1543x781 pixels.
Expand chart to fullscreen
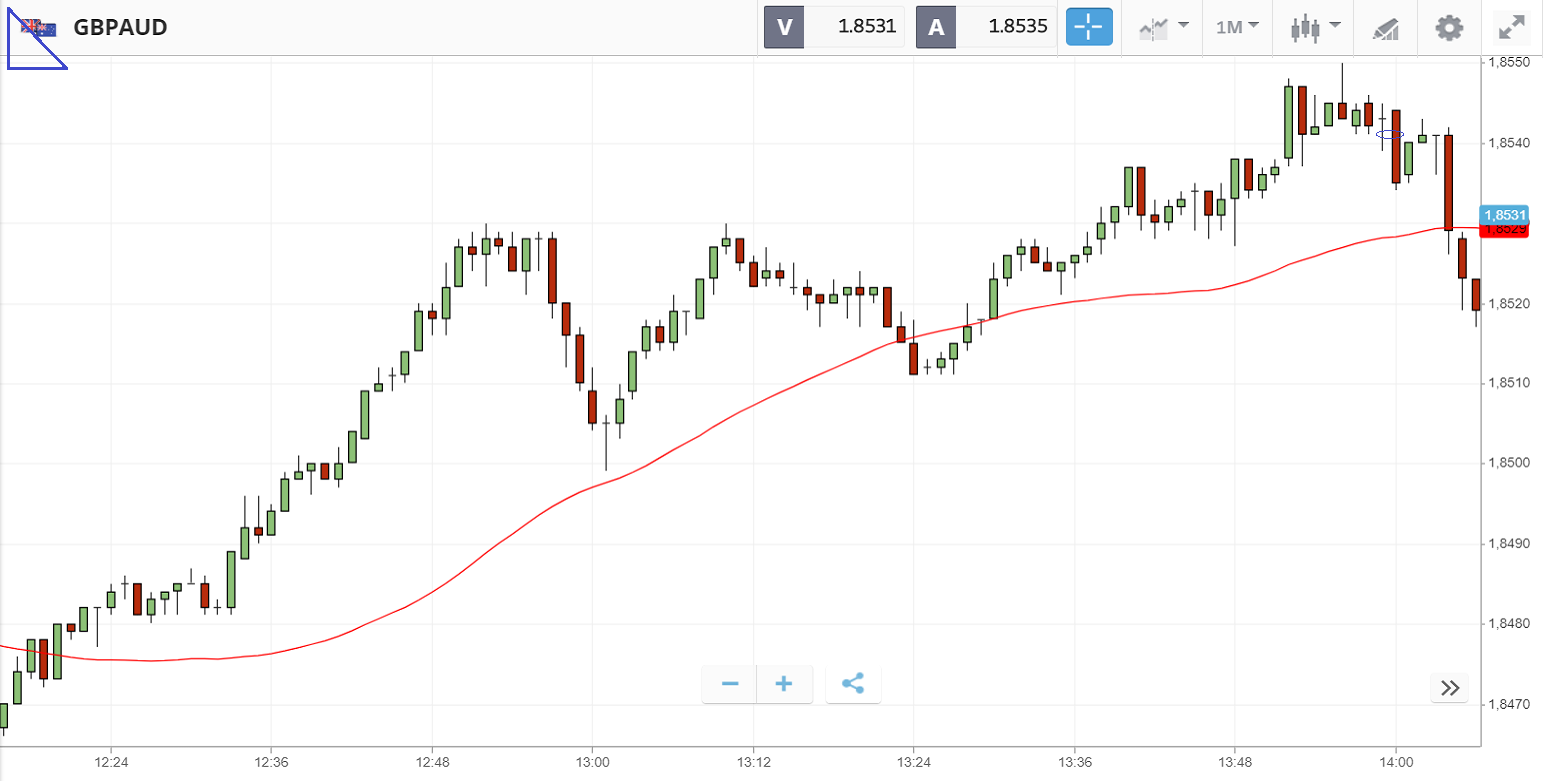(1510, 27)
